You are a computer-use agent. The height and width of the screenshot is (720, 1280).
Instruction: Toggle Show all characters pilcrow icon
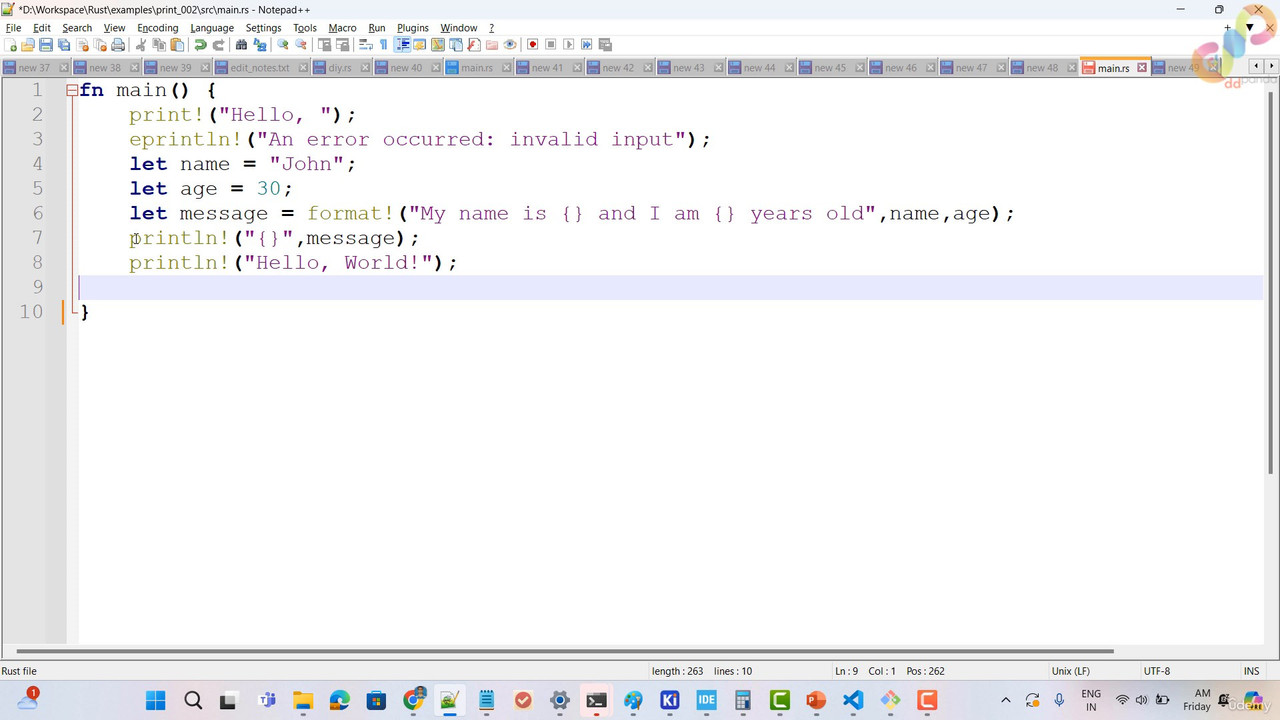coord(383,44)
